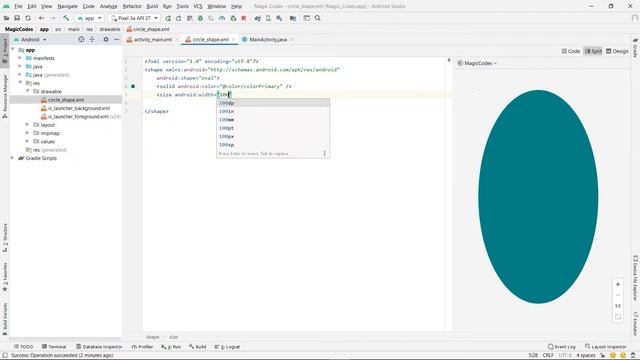The width and height of the screenshot is (640, 360).
Task: Close the circle_shape.xml tab
Action: (x=233, y=40)
